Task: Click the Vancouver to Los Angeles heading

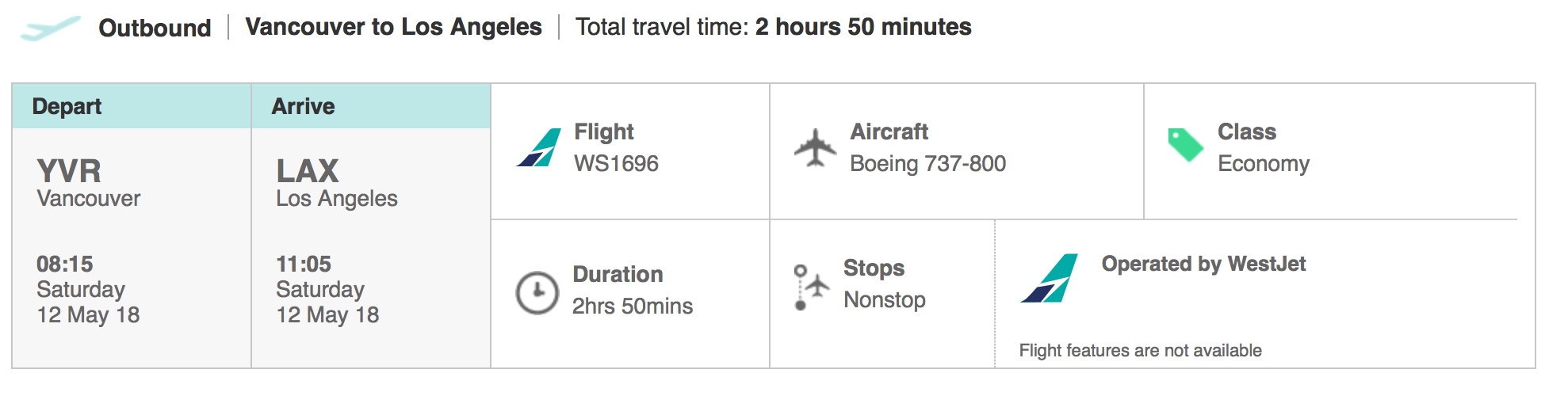Action: click(393, 27)
